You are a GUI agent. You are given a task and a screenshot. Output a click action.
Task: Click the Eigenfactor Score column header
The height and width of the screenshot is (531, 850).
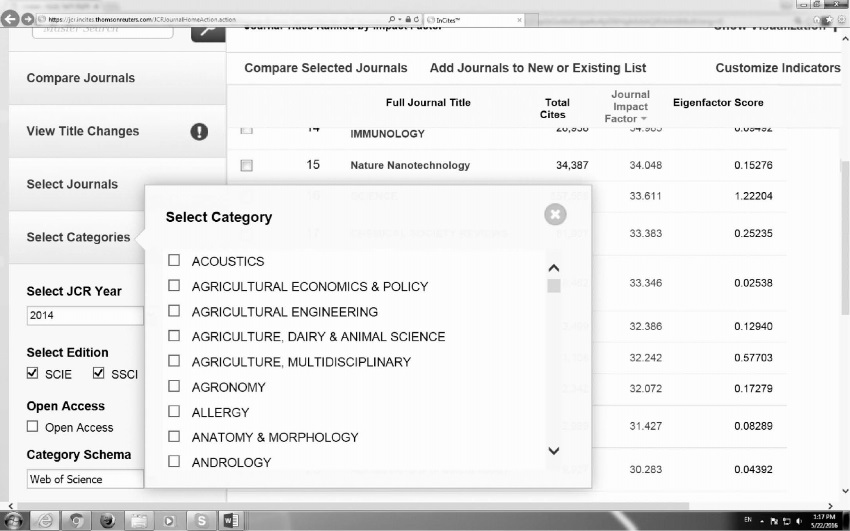[718, 102]
